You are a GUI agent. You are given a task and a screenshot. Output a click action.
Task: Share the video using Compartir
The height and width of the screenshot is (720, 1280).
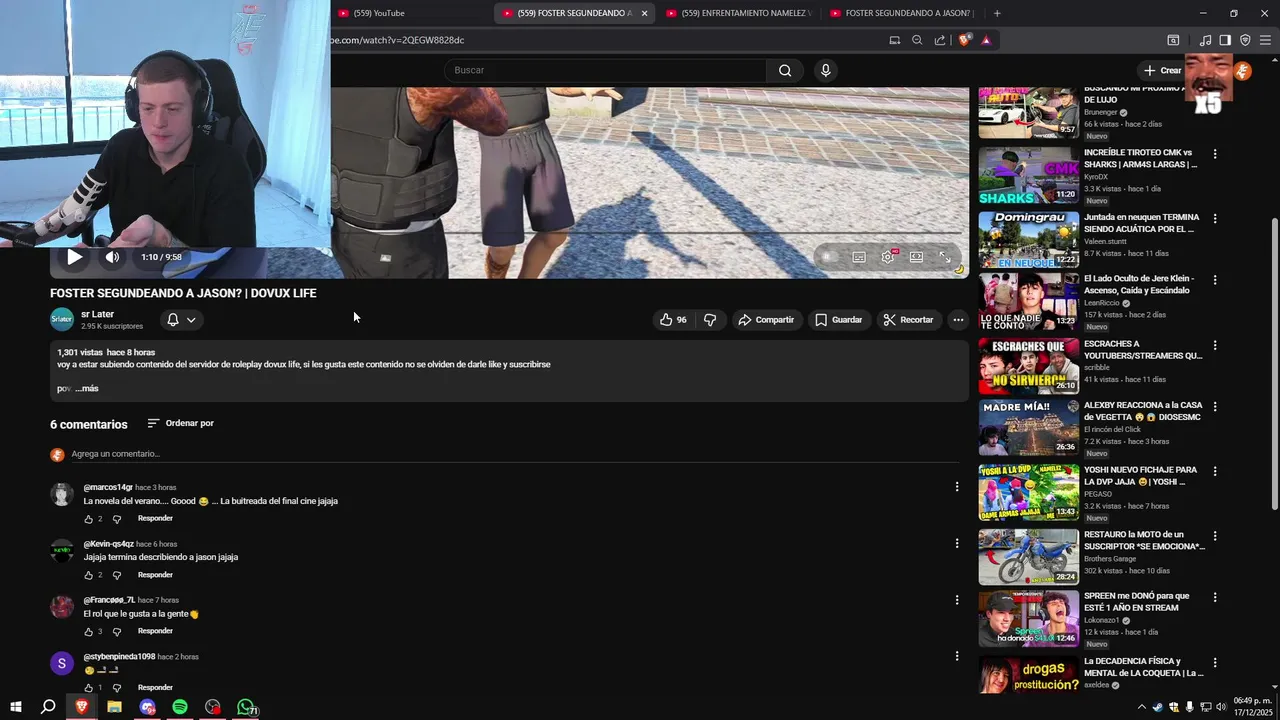[766, 320]
